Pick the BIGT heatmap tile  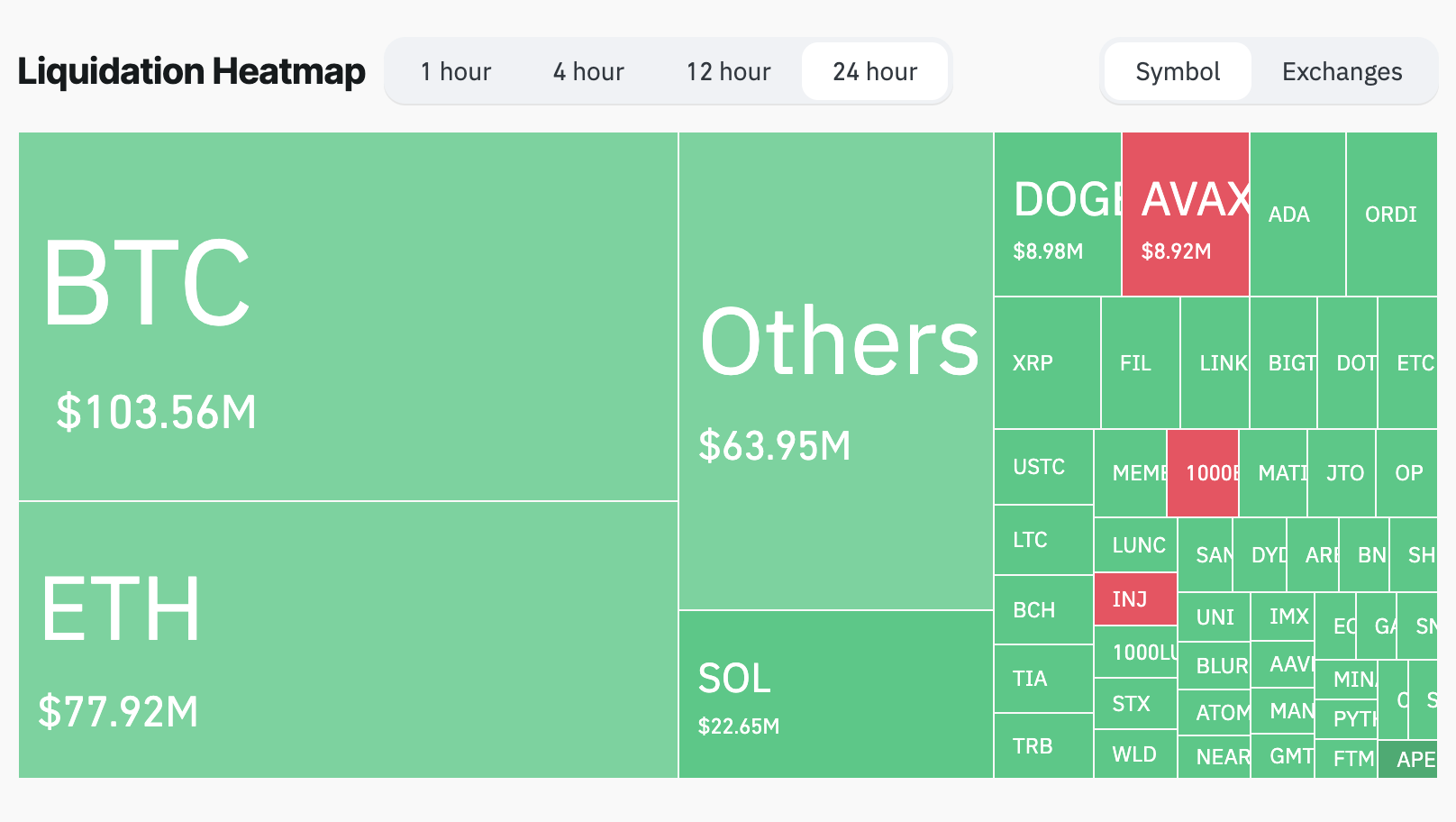pos(1284,363)
